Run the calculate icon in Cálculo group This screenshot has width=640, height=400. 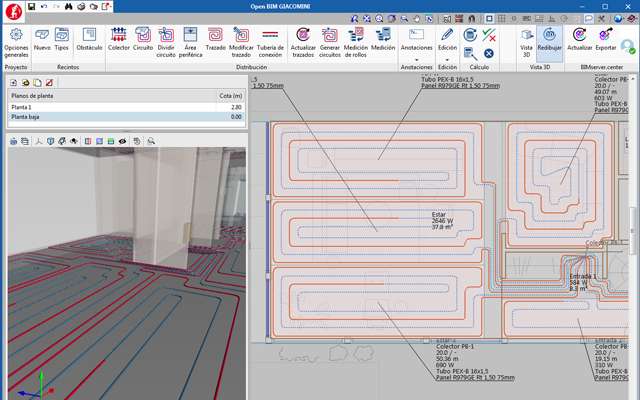[470, 35]
